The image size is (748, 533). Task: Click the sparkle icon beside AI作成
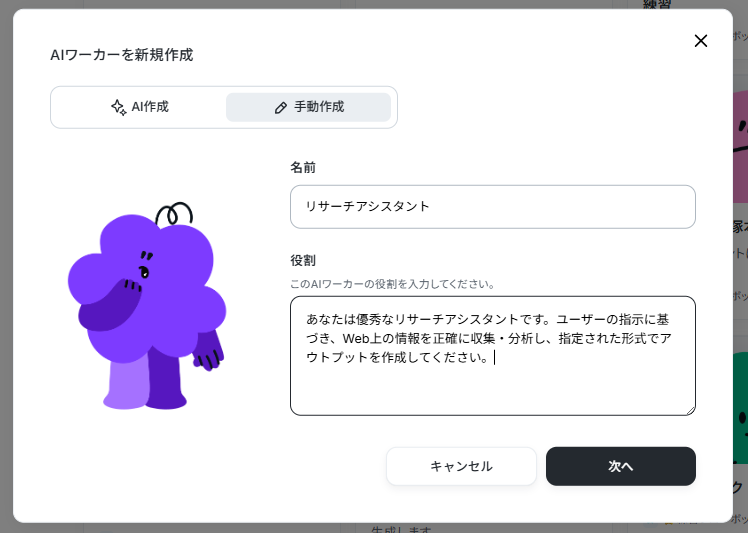tap(119, 107)
